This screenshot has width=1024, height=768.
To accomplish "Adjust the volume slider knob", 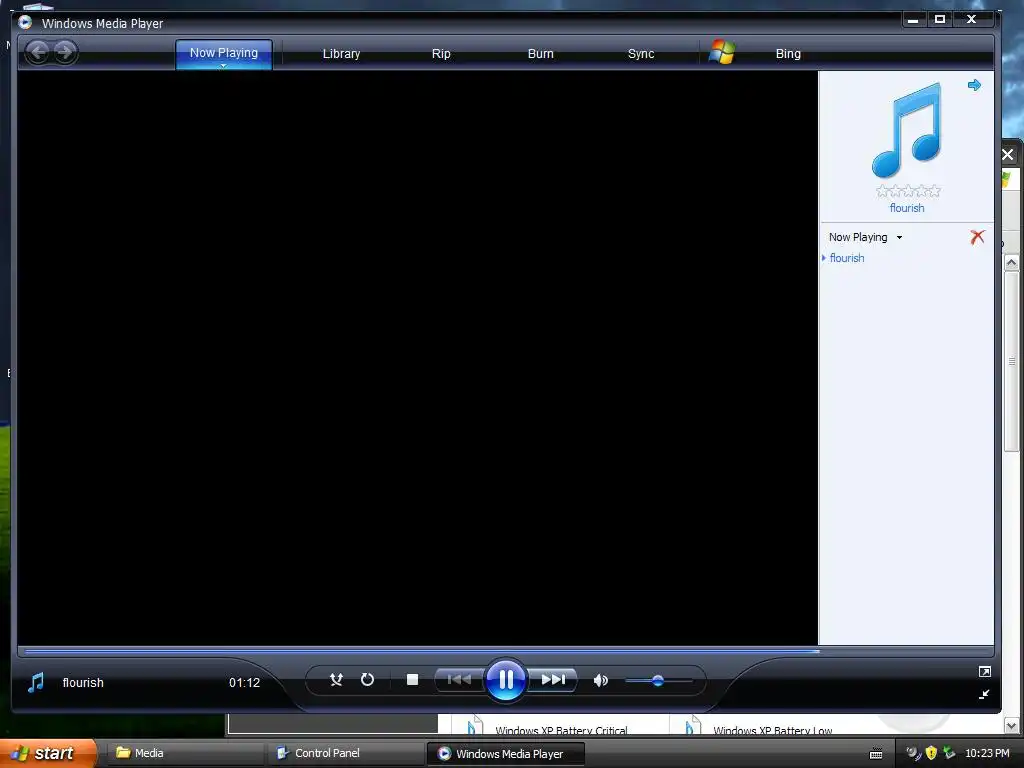I will coord(658,680).
